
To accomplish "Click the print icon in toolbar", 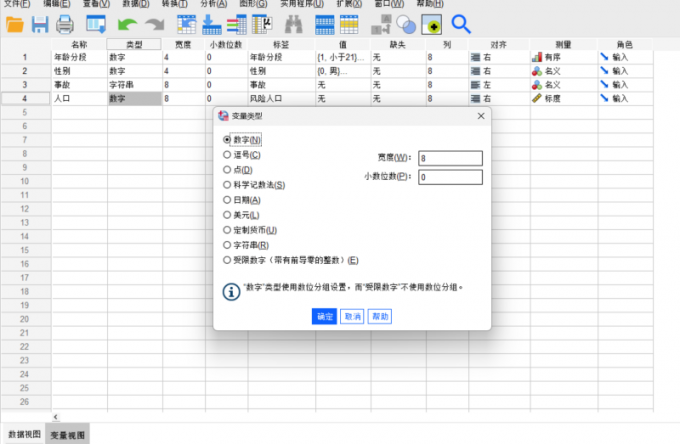I will pyautogui.click(x=65, y=24).
